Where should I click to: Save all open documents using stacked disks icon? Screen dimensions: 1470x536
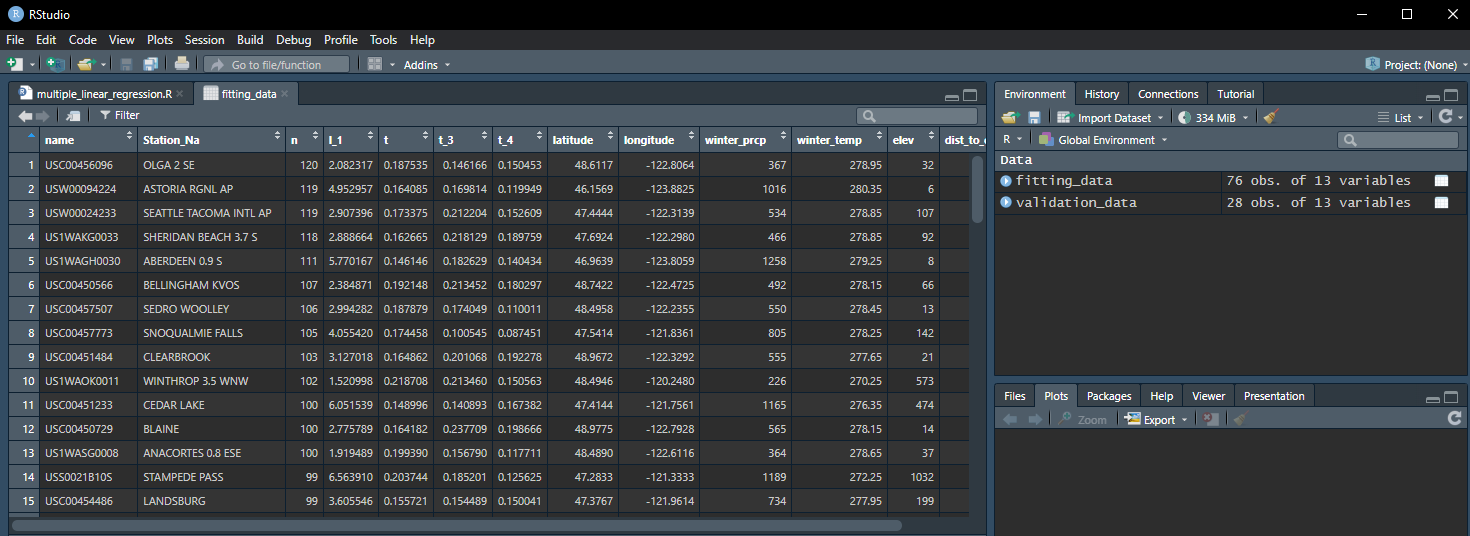coord(150,64)
